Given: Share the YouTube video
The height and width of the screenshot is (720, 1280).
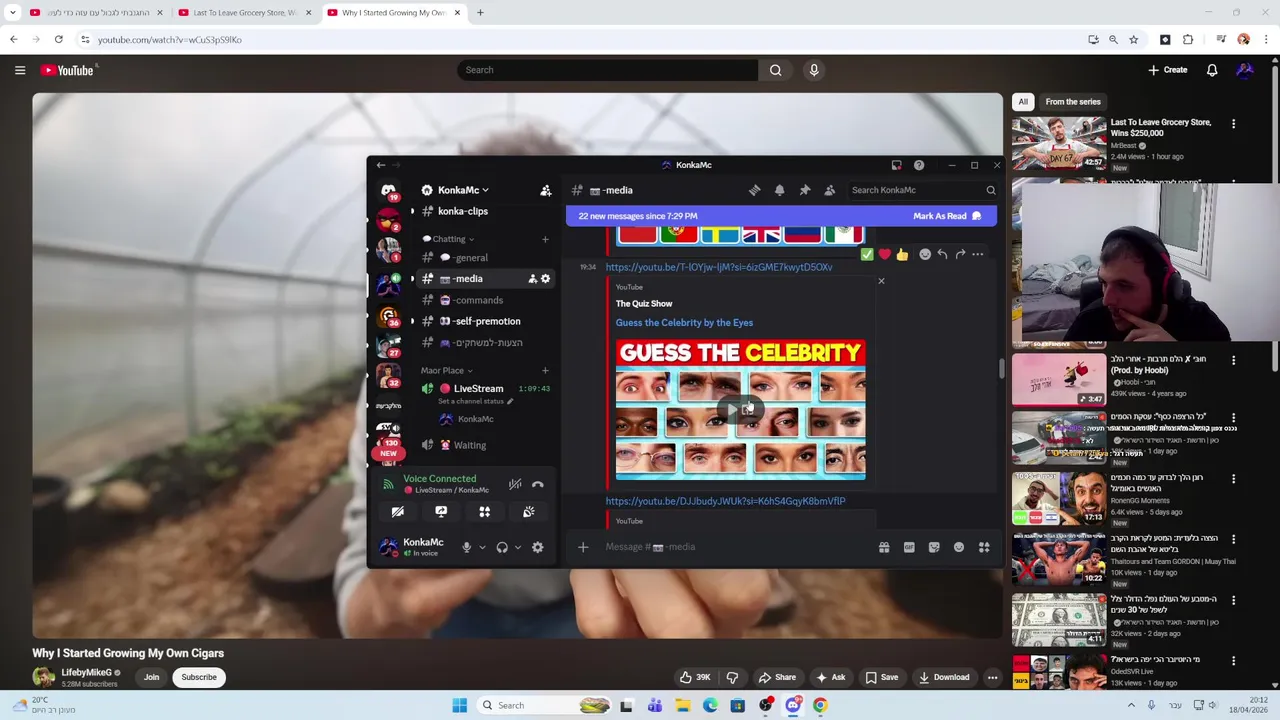Looking at the screenshot, I should pyautogui.click(x=777, y=677).
